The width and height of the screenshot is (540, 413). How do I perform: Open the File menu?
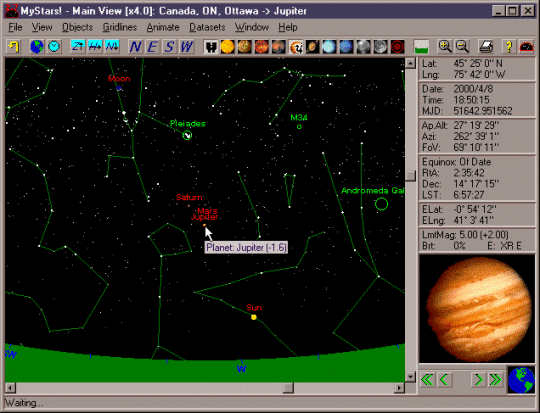click(15, 27)
